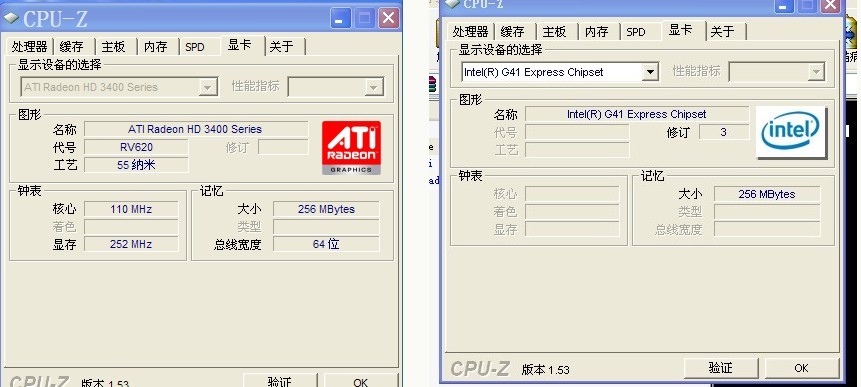Select the 显卡 tab in left window
Viewport: 861px width, 387px height.
click(239, 45)
